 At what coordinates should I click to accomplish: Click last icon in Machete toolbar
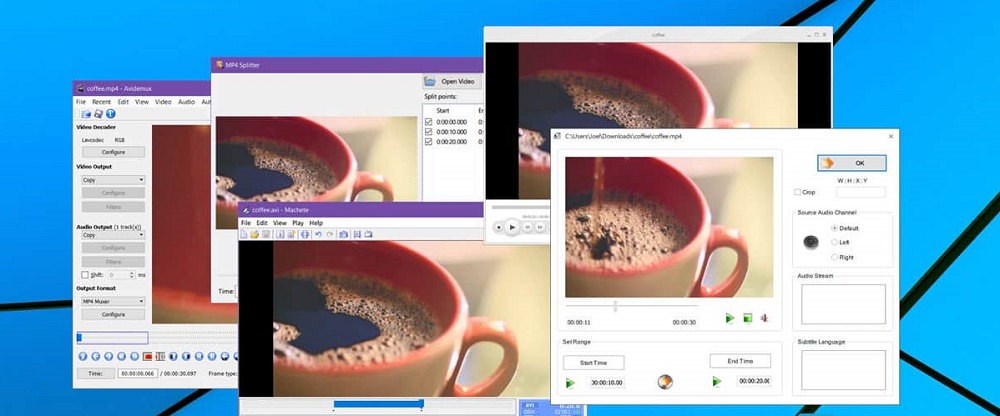pos(368,234)
